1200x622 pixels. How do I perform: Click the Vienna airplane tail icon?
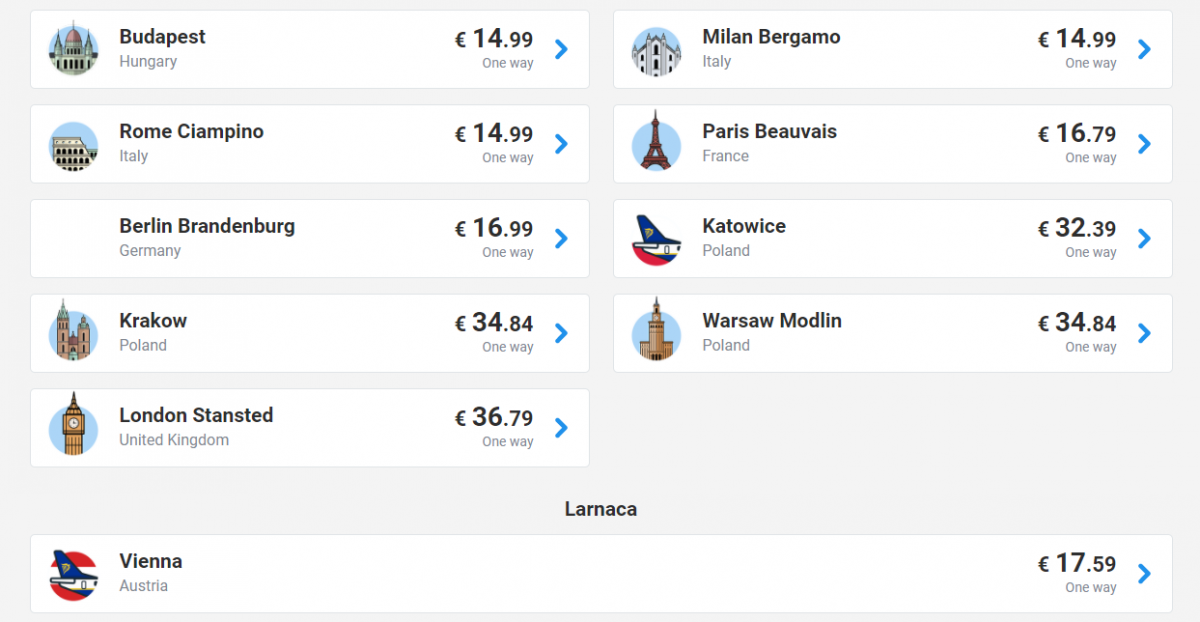[74, 576]
